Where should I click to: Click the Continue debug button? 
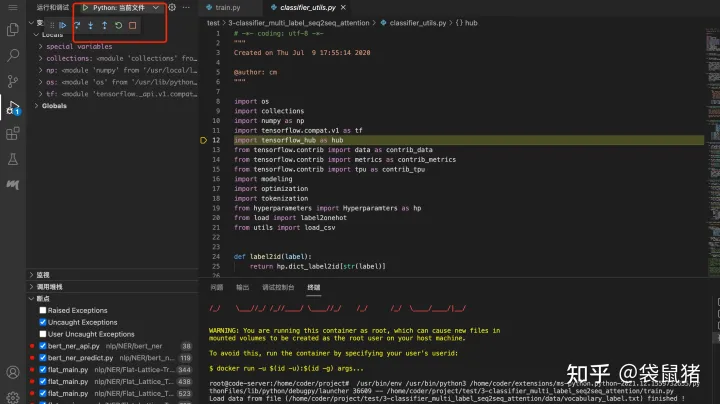coord(63,25)
